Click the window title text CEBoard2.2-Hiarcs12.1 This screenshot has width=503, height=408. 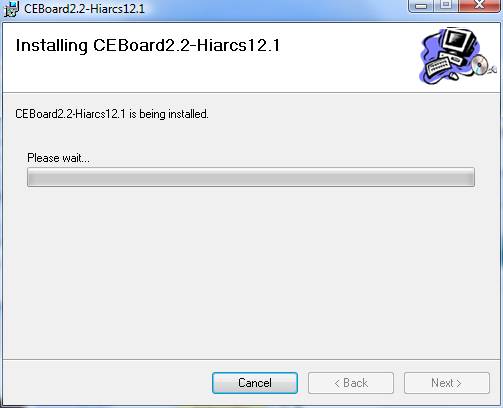coord(84,9)
